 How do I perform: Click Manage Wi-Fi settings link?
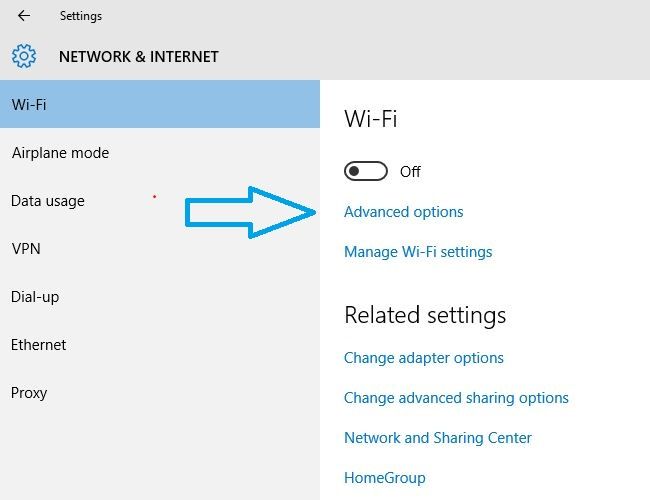[x=418, y=252]
